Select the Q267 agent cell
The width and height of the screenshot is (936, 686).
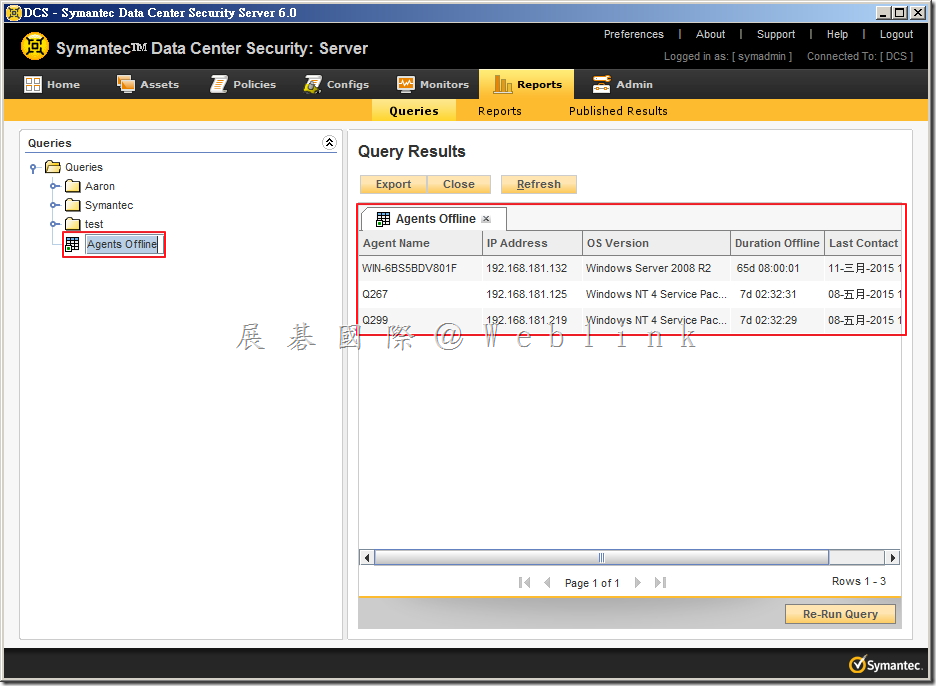point(421,294)
